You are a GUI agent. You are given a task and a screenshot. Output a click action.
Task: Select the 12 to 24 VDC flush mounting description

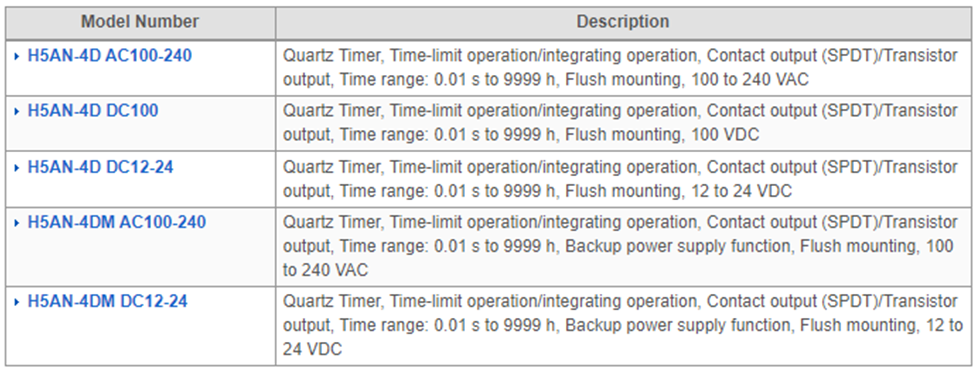[x=620, y=178]
